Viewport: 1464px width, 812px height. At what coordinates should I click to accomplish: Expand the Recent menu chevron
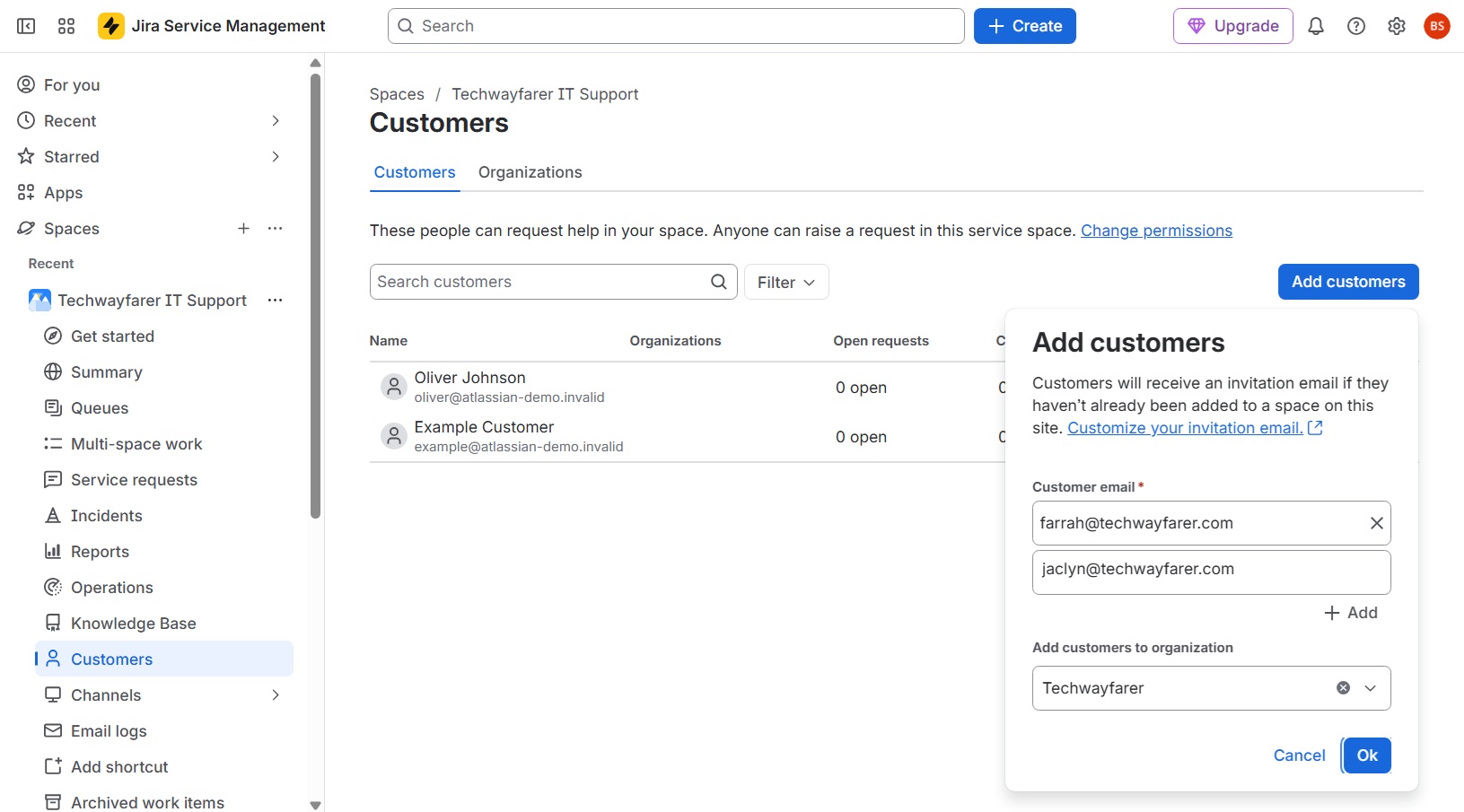pyautogui.click(x=276, y=120)
